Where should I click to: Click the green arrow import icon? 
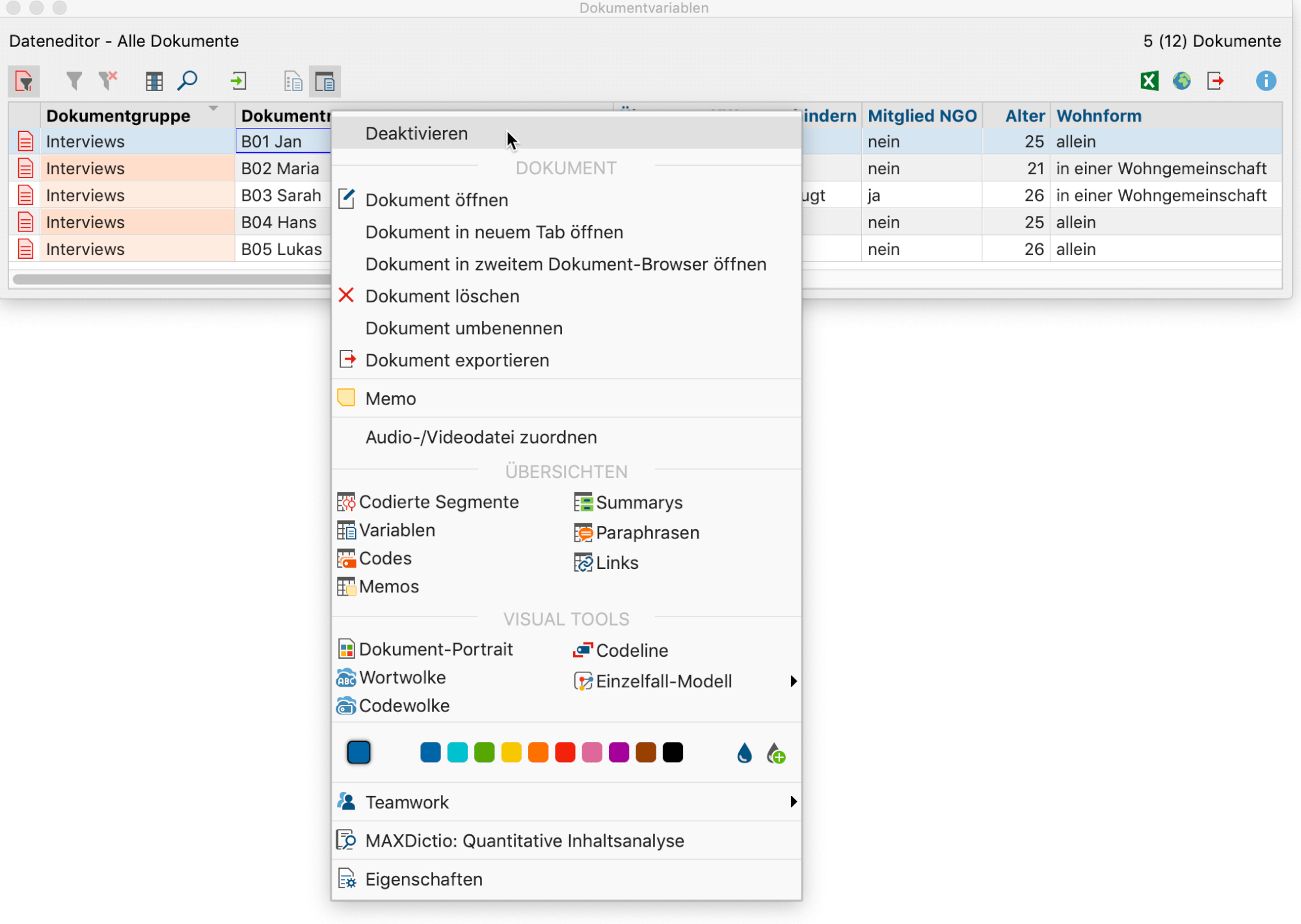pyautogui.click(x=239, y=81)
